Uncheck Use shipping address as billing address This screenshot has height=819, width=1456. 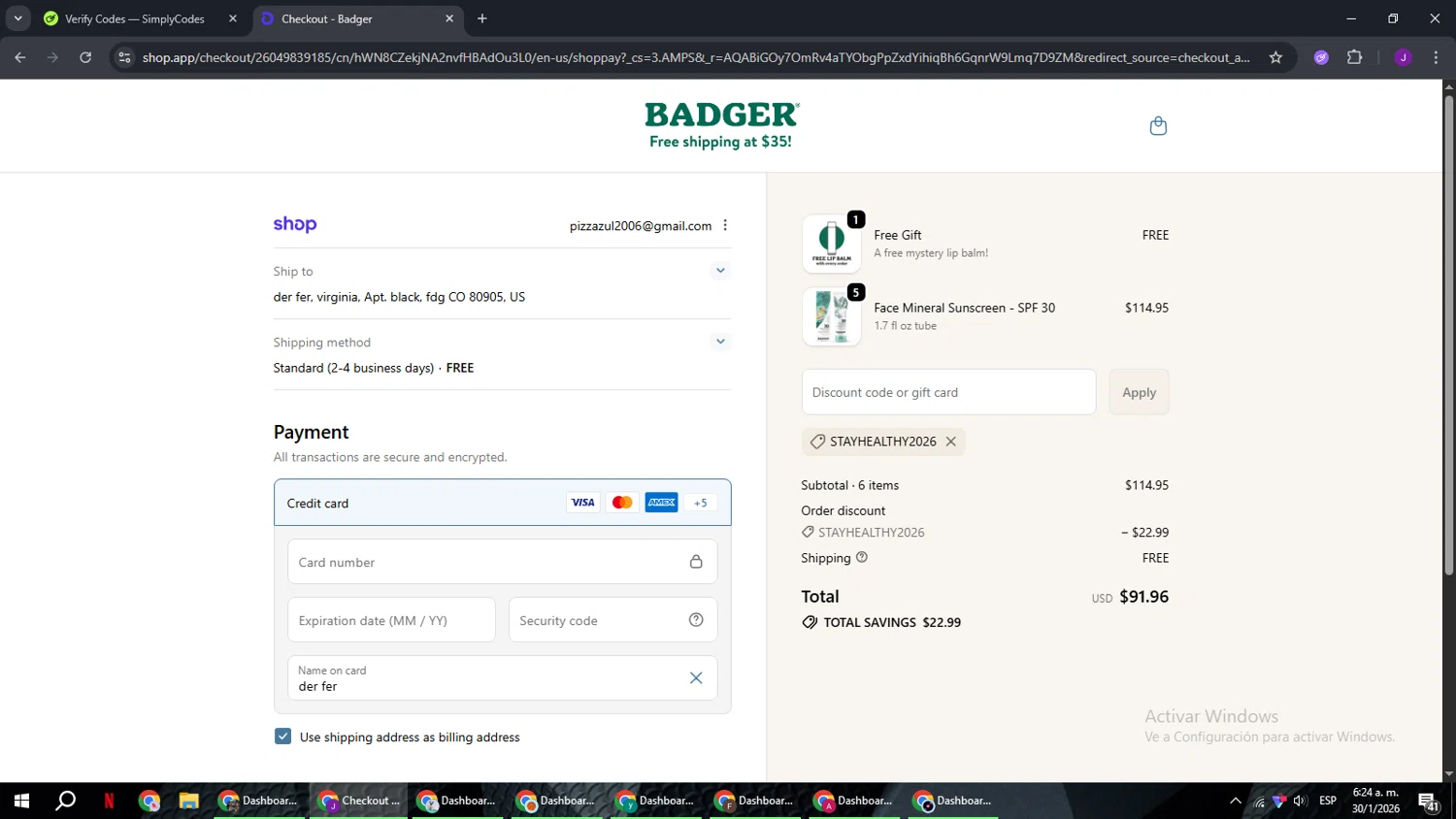coord(282,737)
